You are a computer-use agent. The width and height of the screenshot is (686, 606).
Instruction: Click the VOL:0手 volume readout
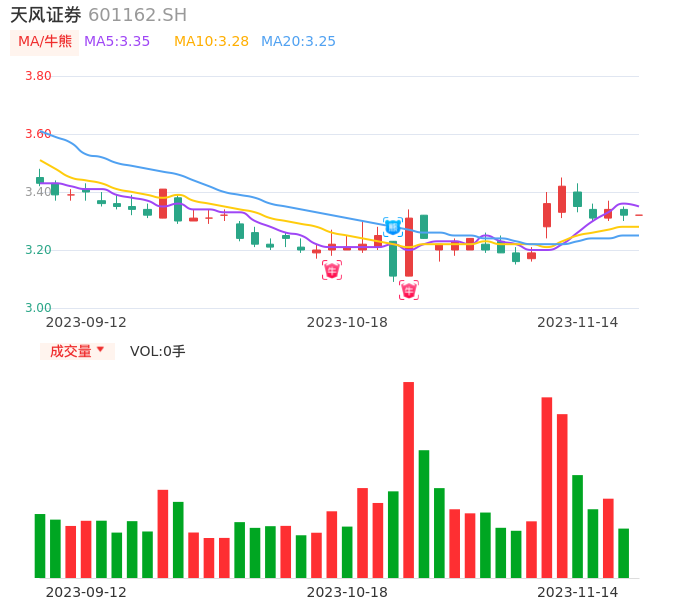click(158, 351)
